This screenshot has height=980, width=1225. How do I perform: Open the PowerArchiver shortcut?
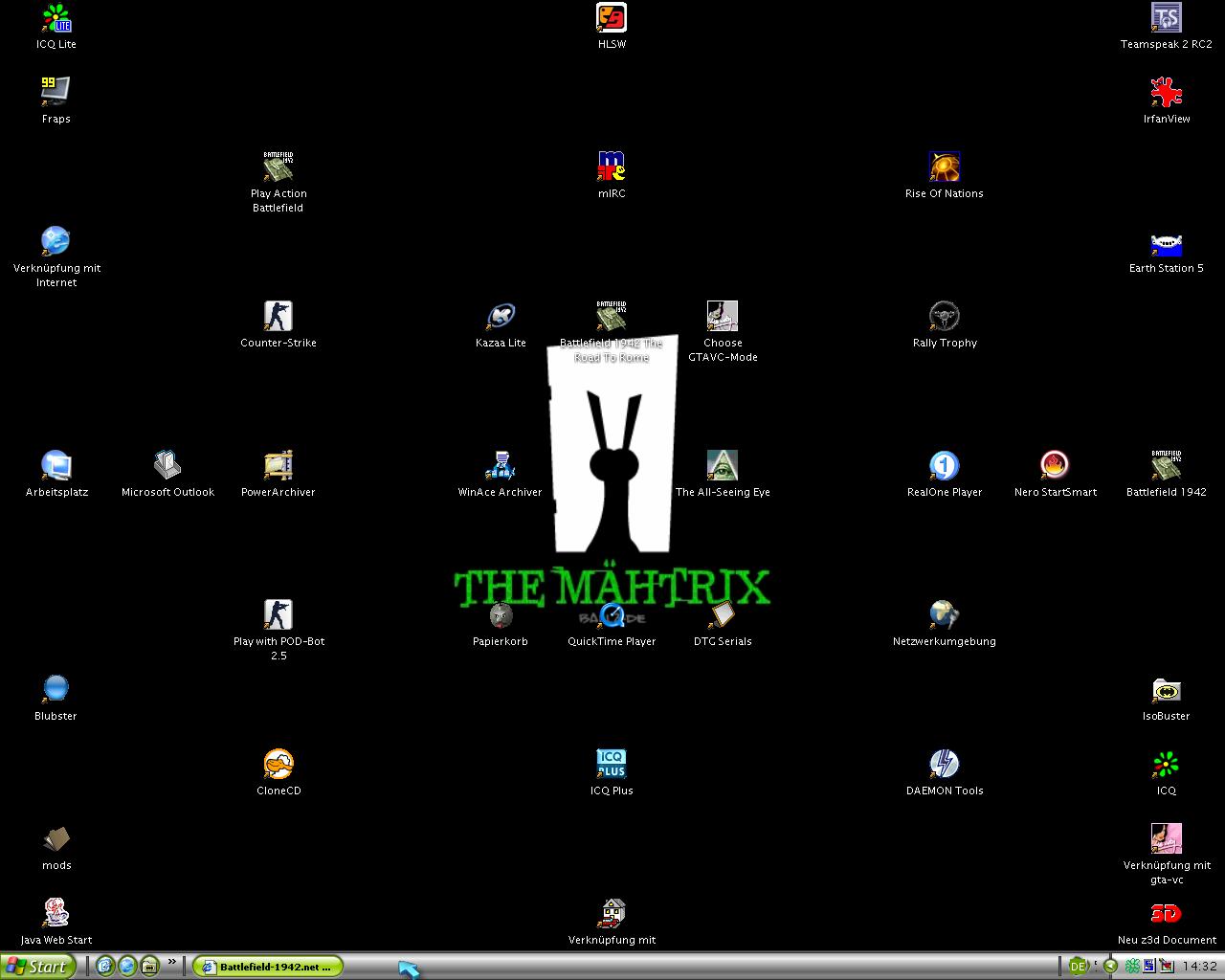click(x=278, y=474)
